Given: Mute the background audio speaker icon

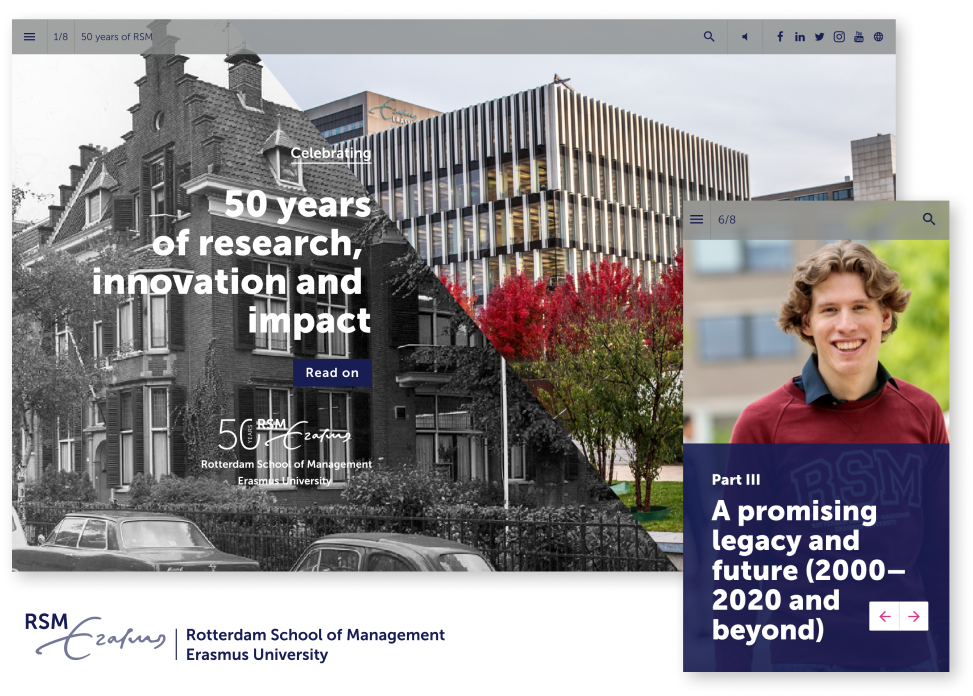Looking at the screenshot, I should (x=743, y=36).
